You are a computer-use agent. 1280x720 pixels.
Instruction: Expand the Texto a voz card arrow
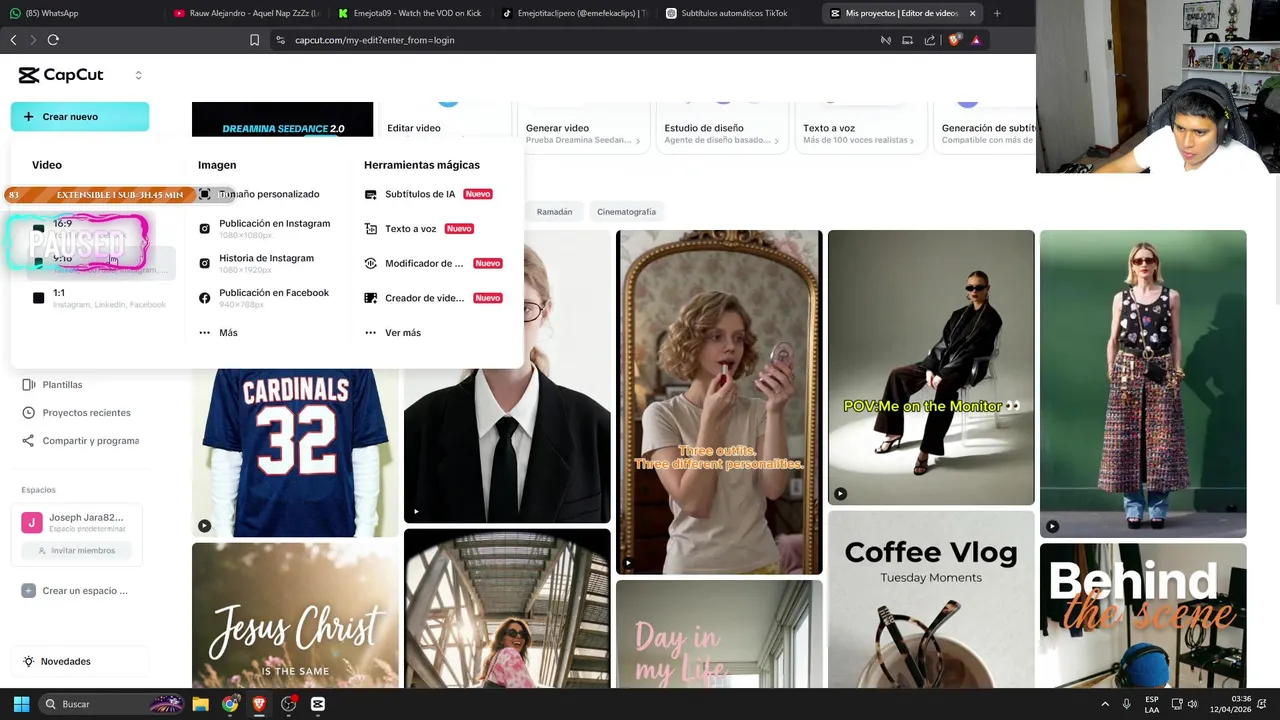(911, 141)
